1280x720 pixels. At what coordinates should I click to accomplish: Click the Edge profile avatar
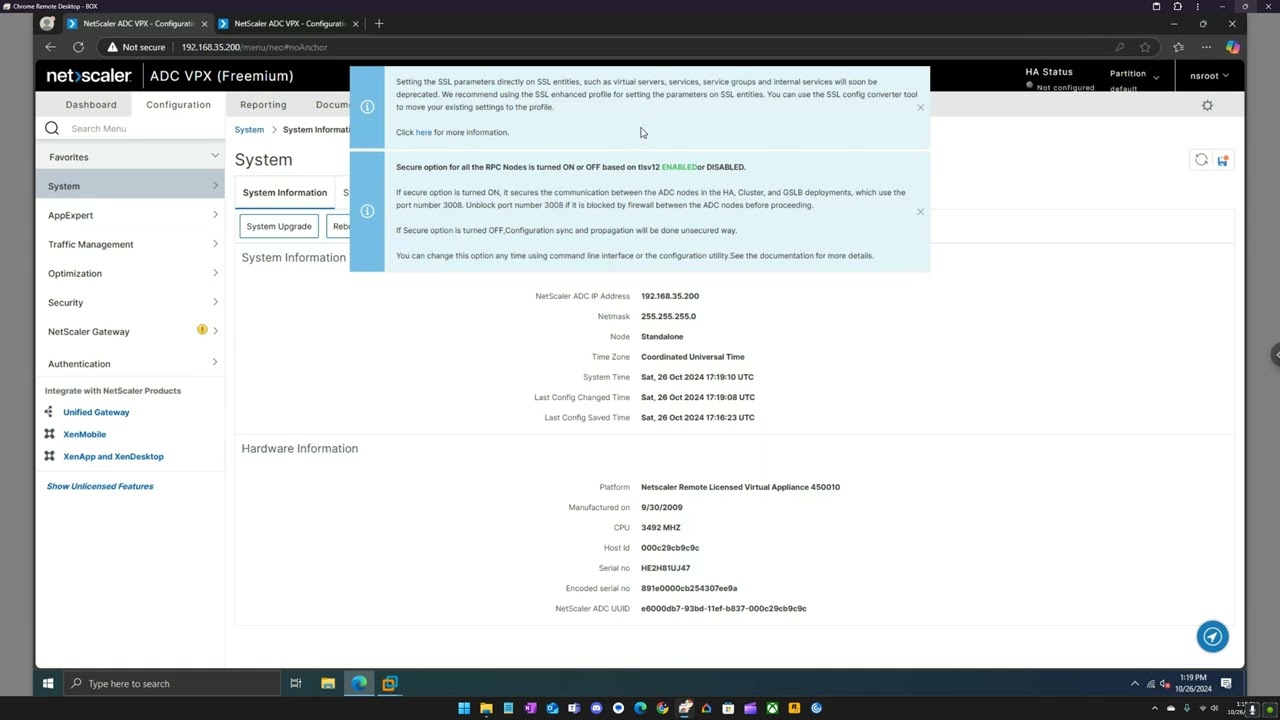coord(47,23)
